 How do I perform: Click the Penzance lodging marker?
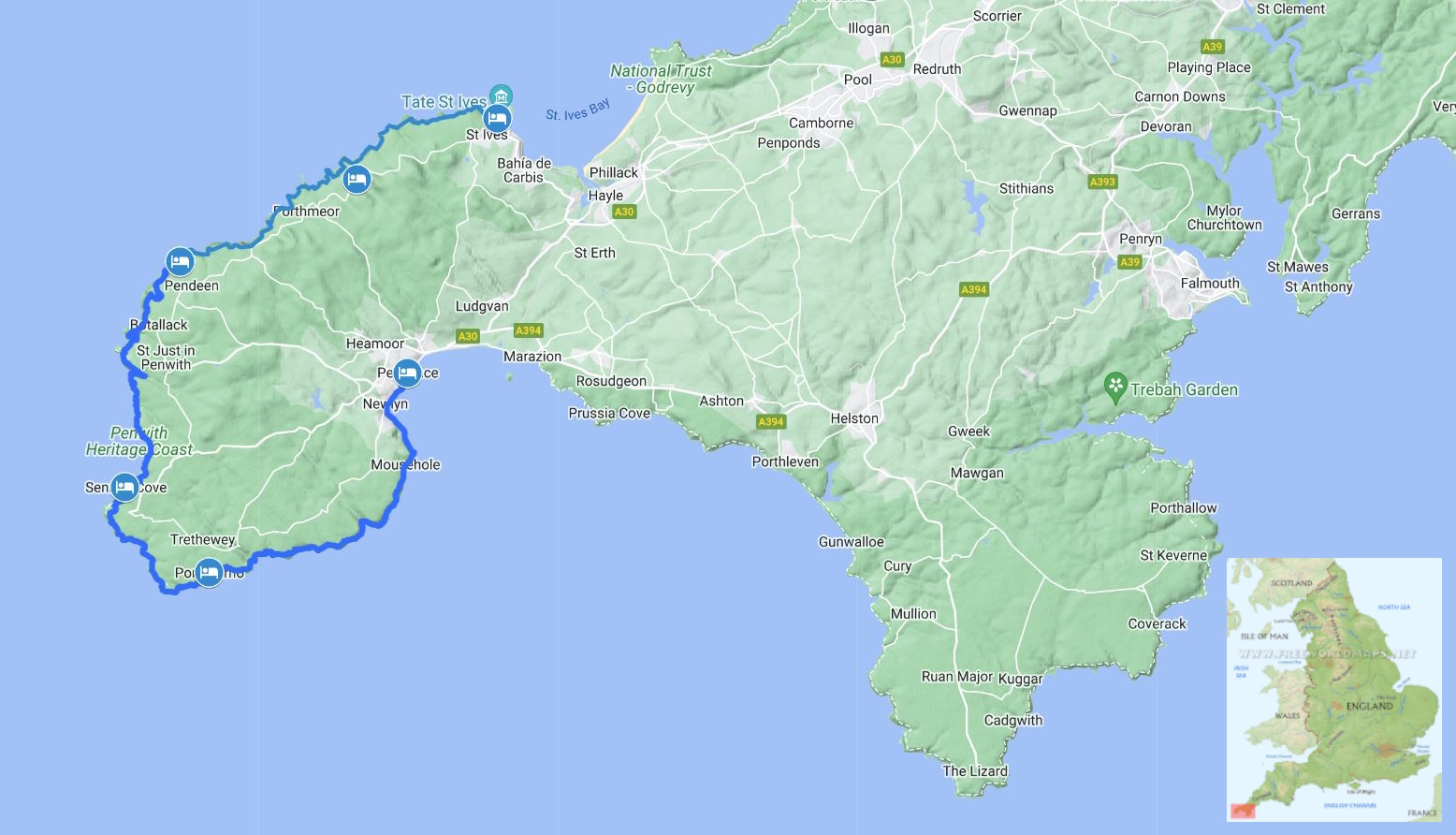pyautogui.click(x=407, y=373)
